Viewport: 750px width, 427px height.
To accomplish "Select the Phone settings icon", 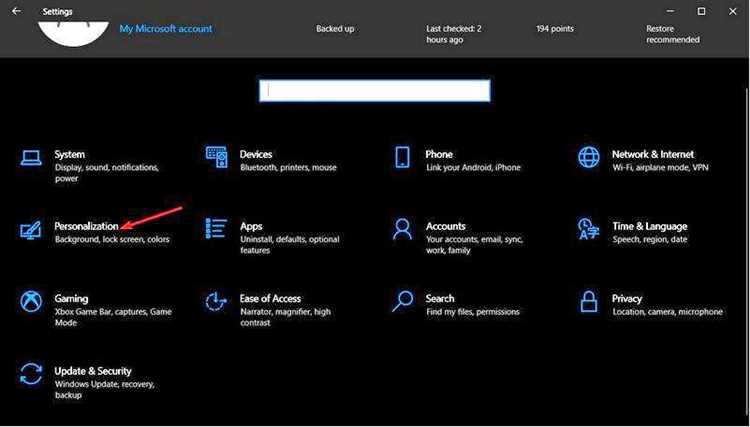I will [x=402, y=157].
